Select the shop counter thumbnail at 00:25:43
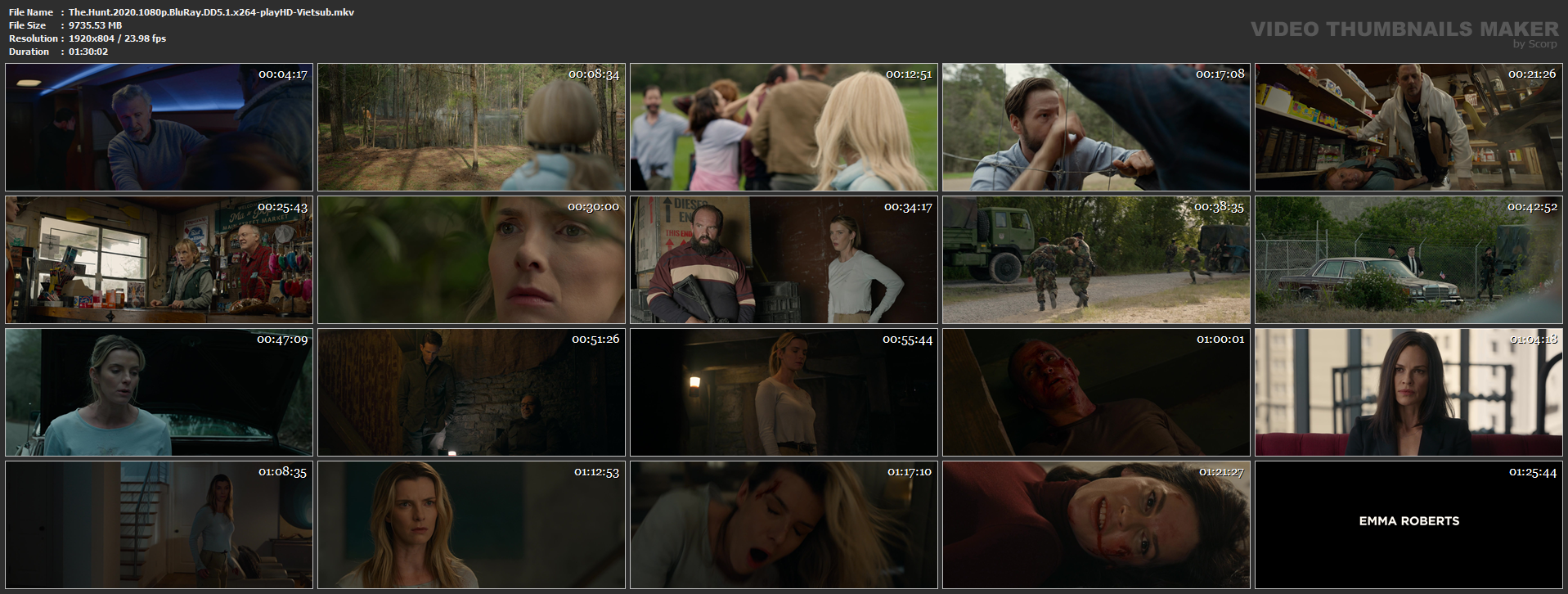 click(x=159, y=259)
